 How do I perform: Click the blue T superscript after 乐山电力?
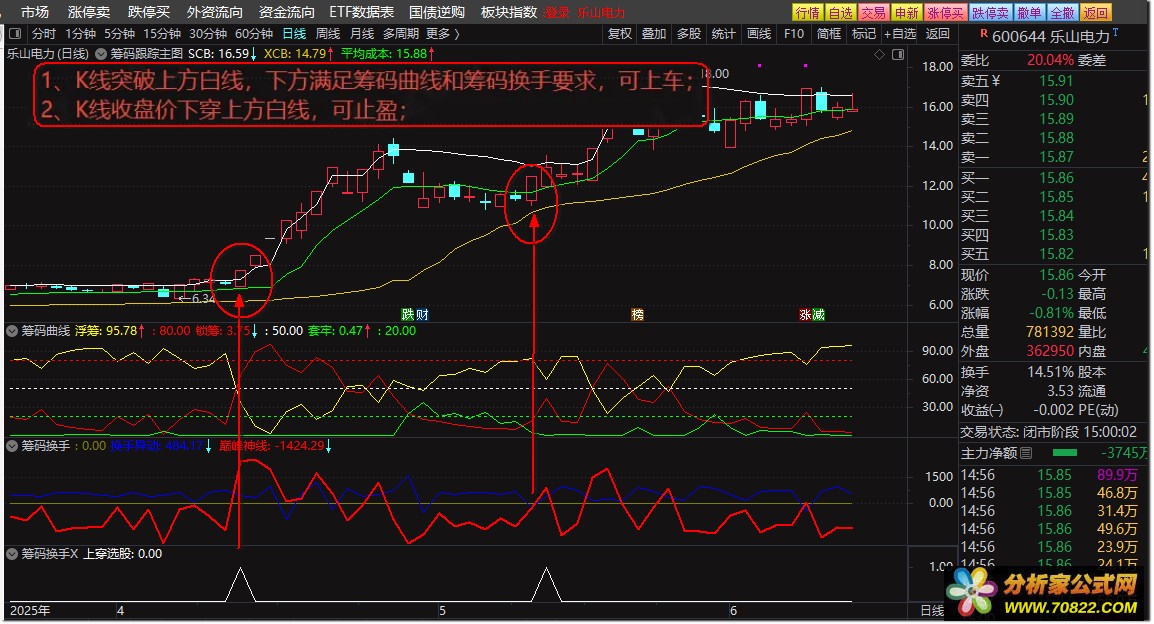(x=1116, y=32)
